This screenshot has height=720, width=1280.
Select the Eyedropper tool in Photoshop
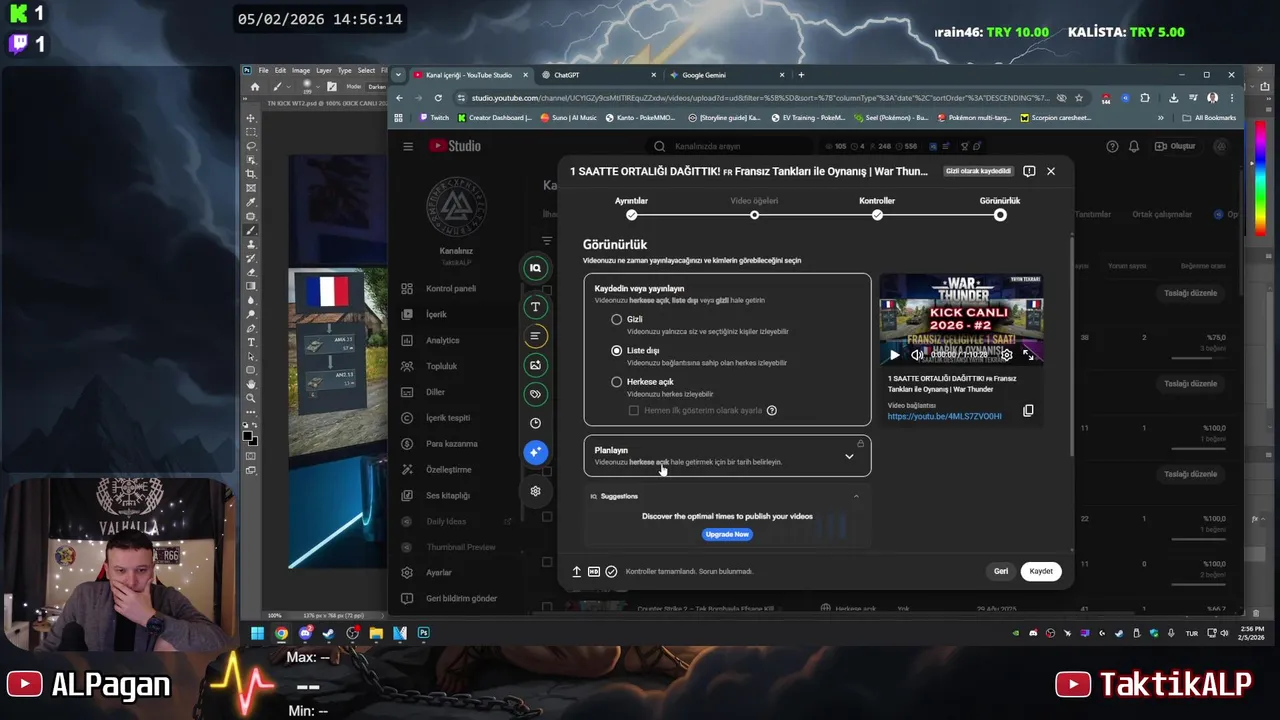(251, 202)
